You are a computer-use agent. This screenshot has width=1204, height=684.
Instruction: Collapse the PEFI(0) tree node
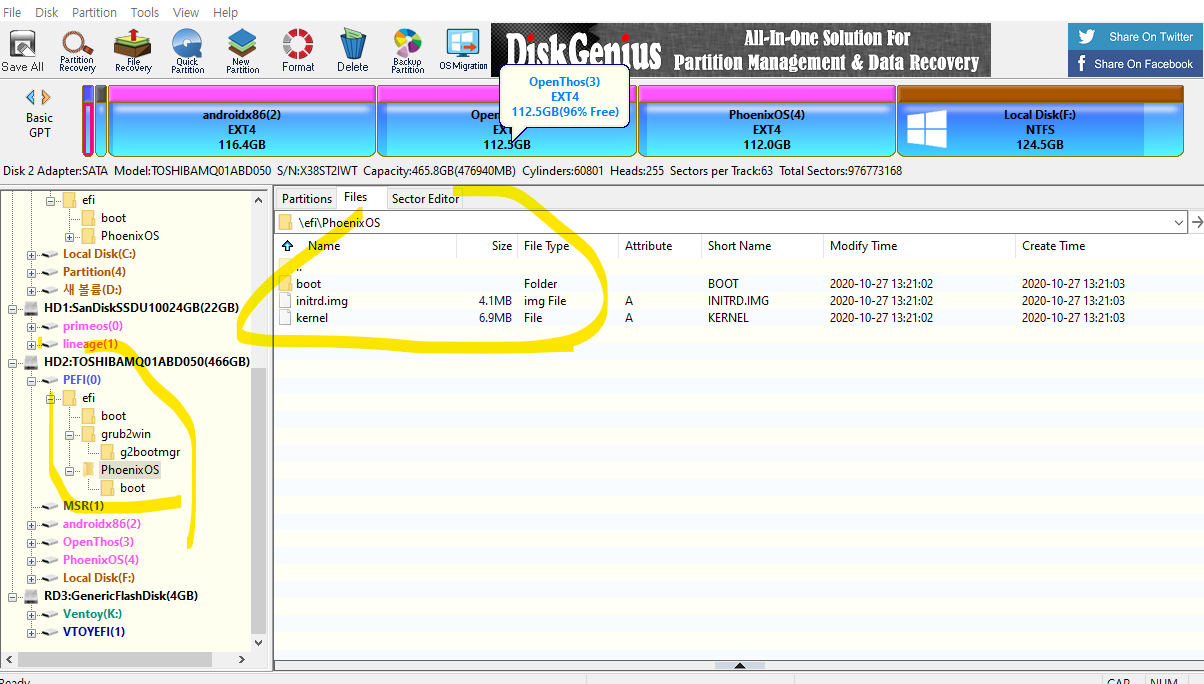coord(31,380)
